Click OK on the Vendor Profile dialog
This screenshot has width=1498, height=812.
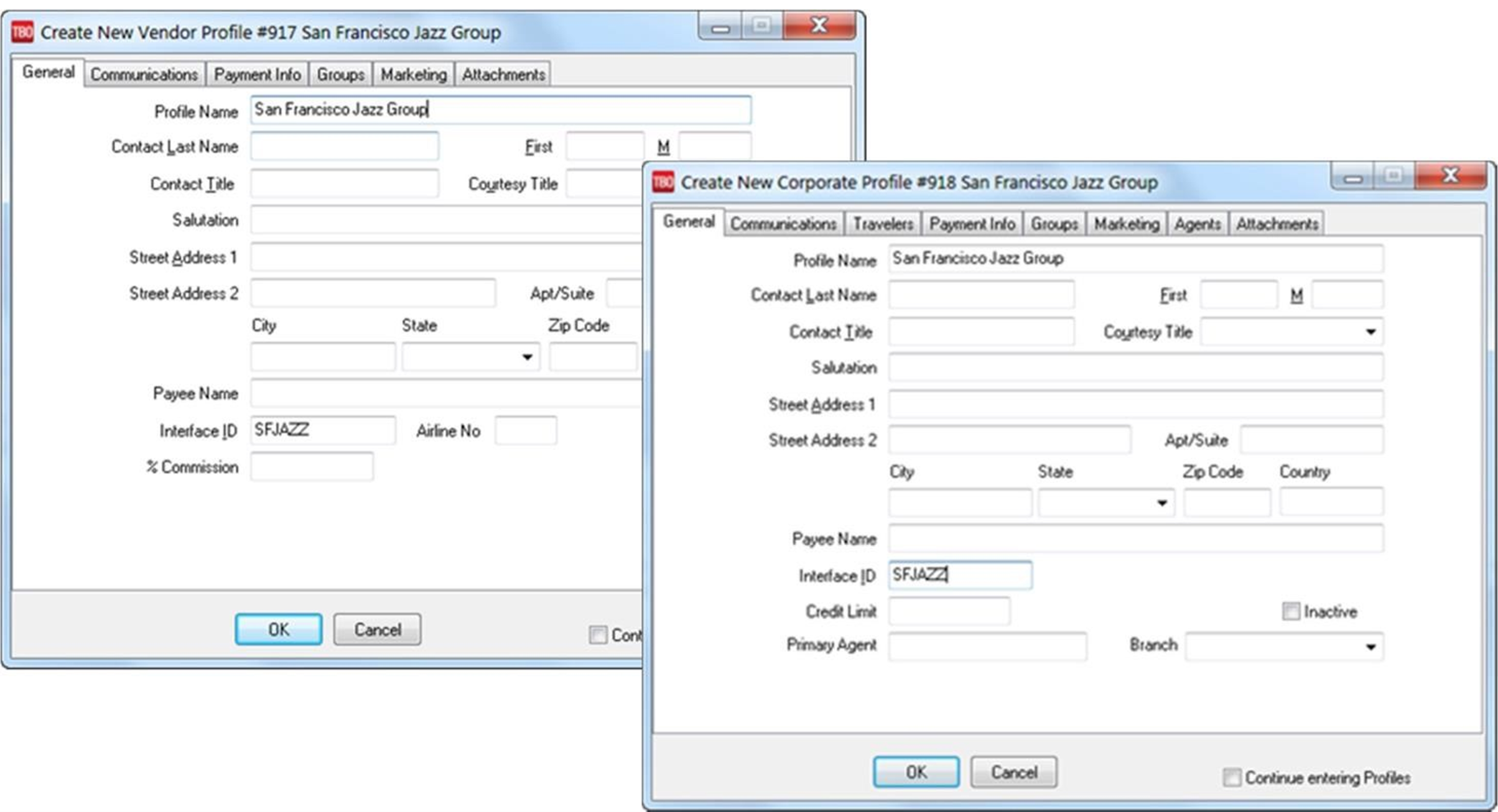point(278,629)
